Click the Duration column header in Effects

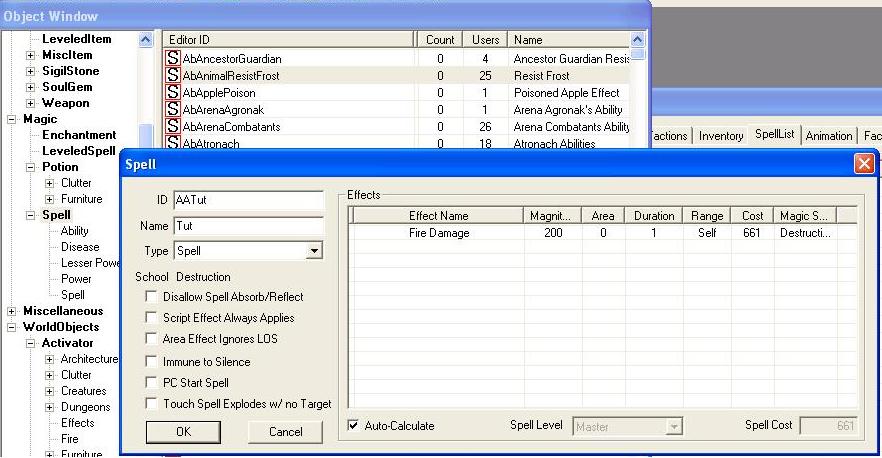pyautogui.click(x=654, y=215)
